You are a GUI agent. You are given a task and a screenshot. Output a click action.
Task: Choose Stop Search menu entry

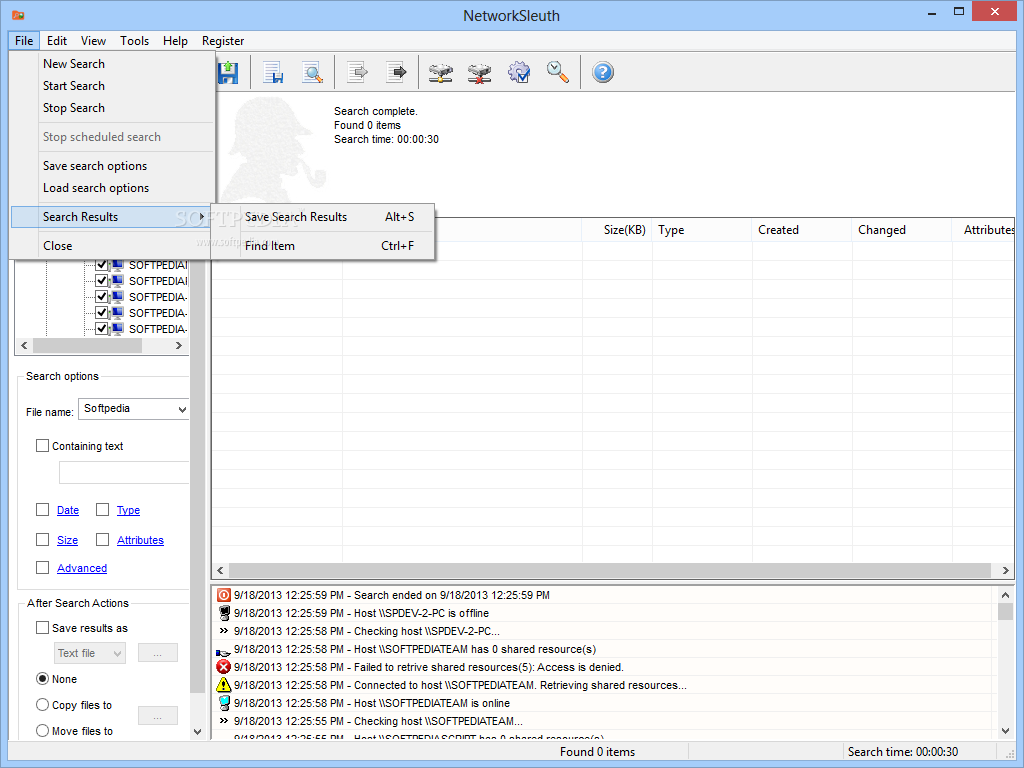point(112,108)
